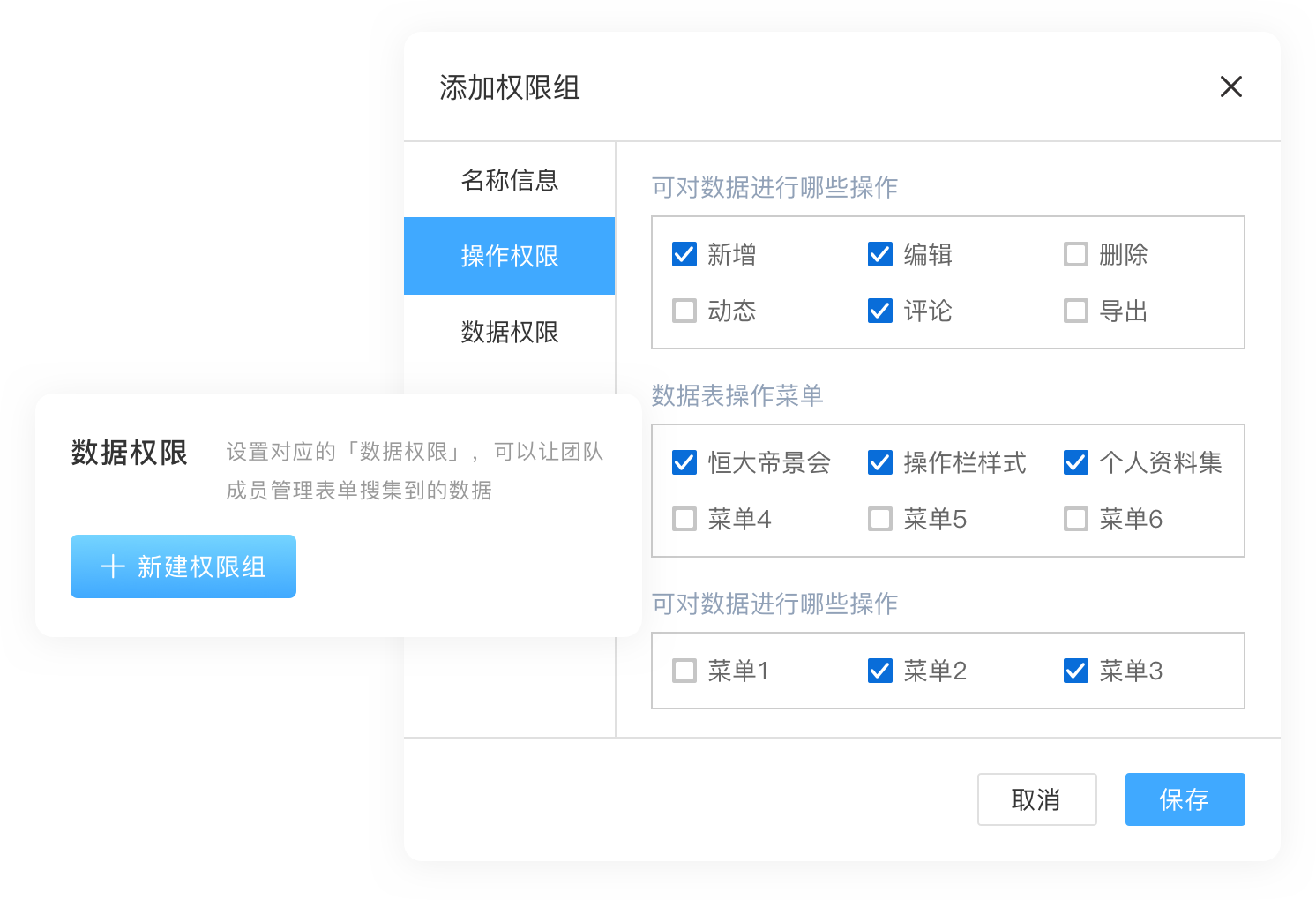Check the 动态 option
The image size is (1316, 900).
point(684,311)
